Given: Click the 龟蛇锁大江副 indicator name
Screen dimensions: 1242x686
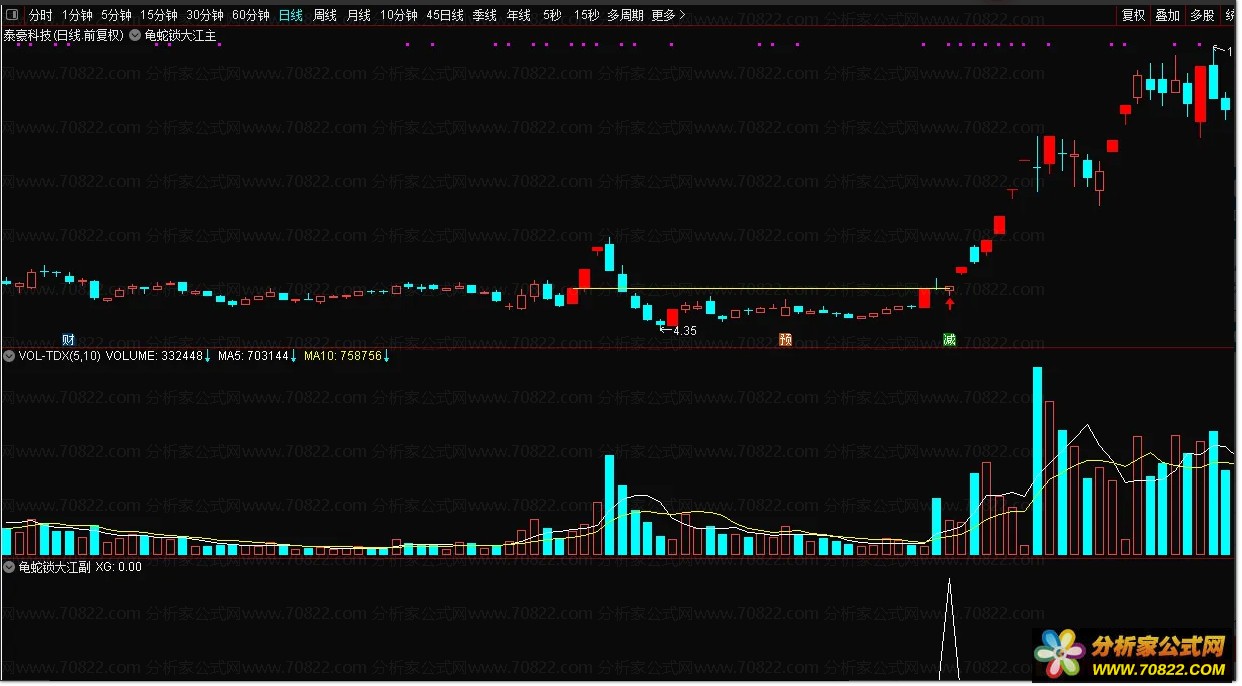Looking at the screenshot, I should click(x=55, y=566).
